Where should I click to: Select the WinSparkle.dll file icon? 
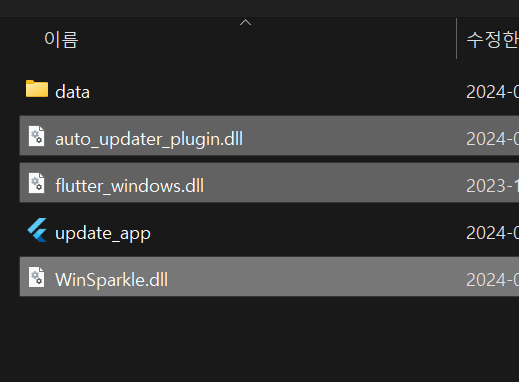pos(37,277)
